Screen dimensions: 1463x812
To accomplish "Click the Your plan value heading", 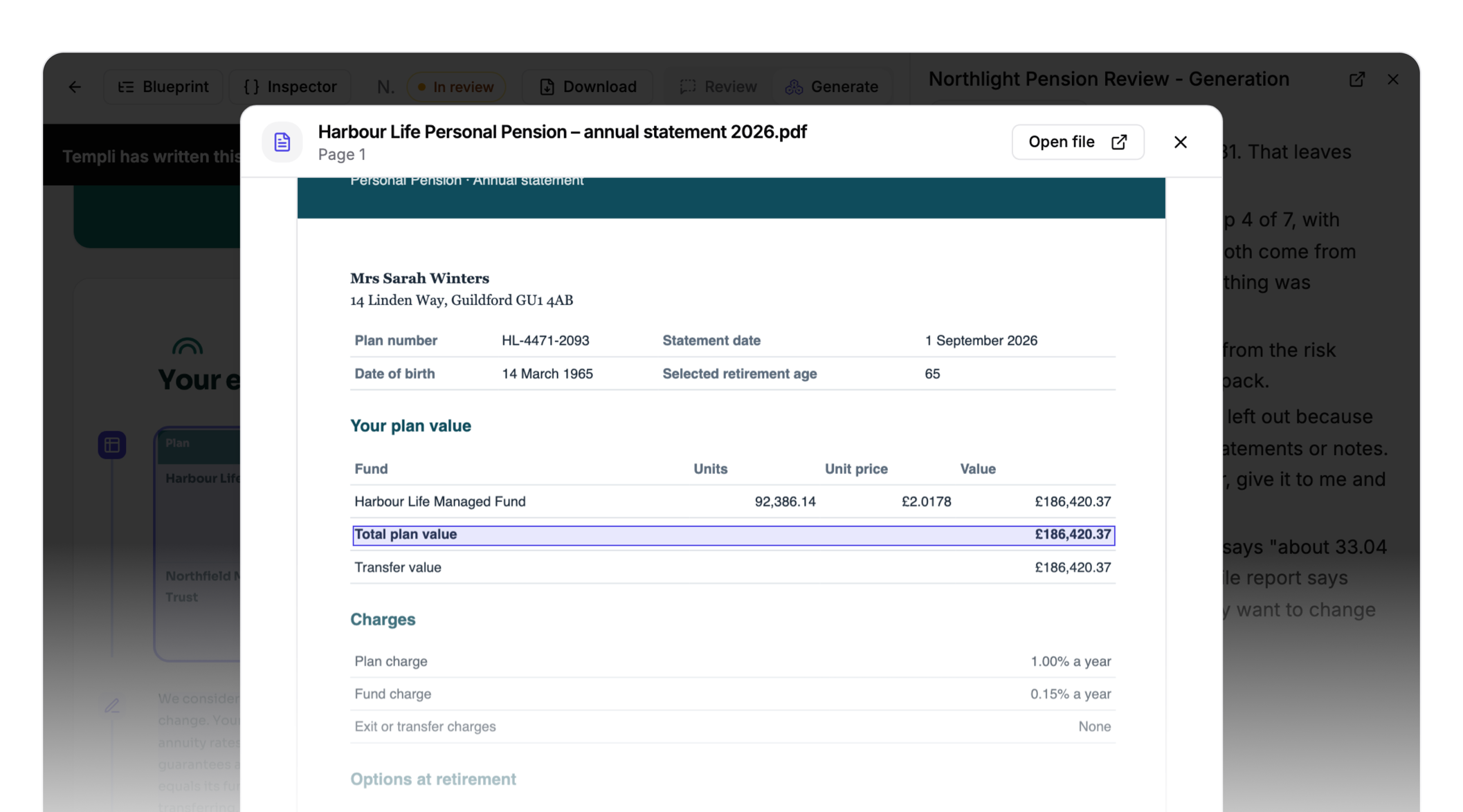I will (x=410, y=426).
